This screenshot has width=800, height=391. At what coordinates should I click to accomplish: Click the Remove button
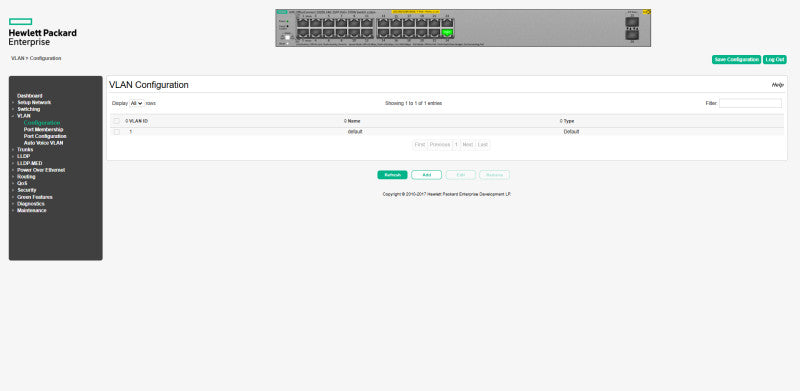pos(494,175)
